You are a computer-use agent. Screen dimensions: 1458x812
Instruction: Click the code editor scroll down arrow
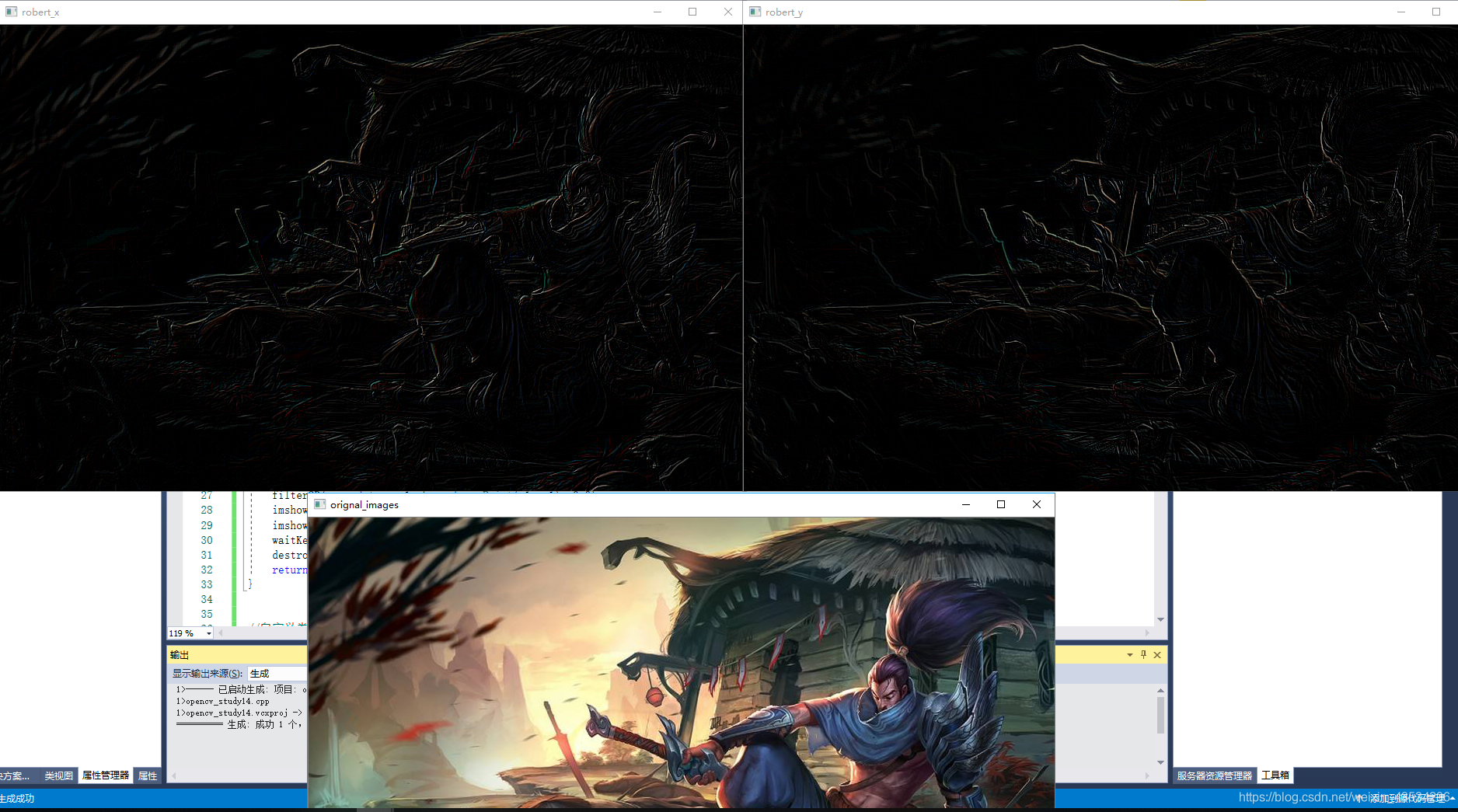click(1160, 619)
